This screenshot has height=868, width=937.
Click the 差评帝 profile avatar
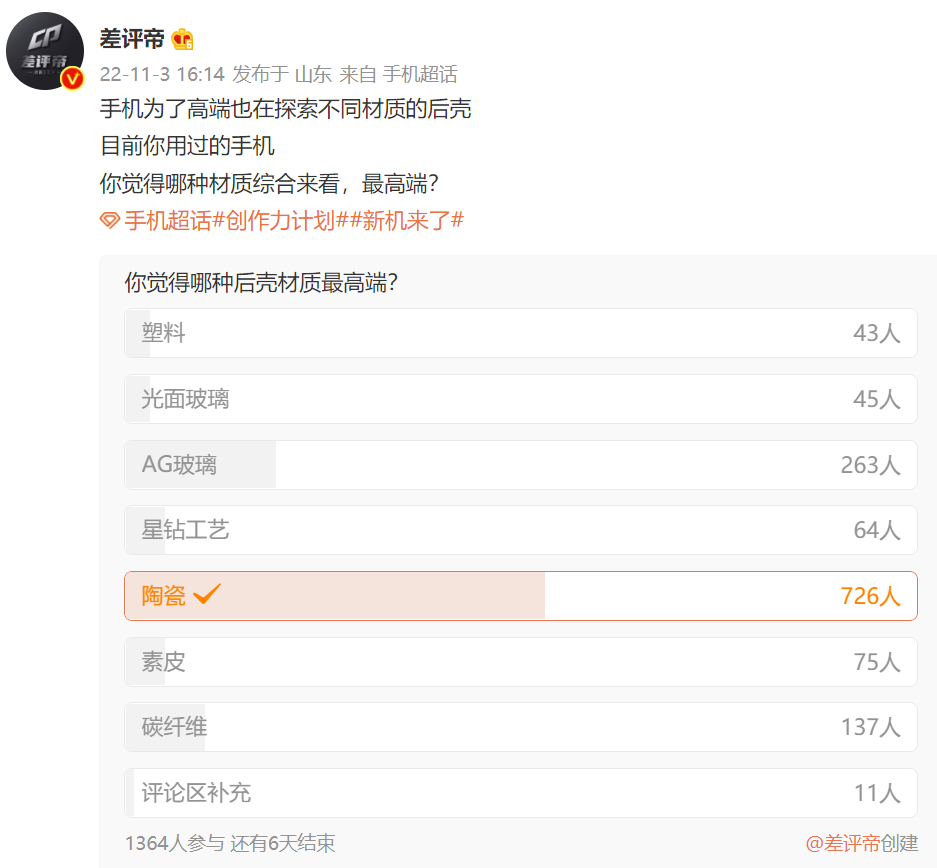[x=45, y=50]
